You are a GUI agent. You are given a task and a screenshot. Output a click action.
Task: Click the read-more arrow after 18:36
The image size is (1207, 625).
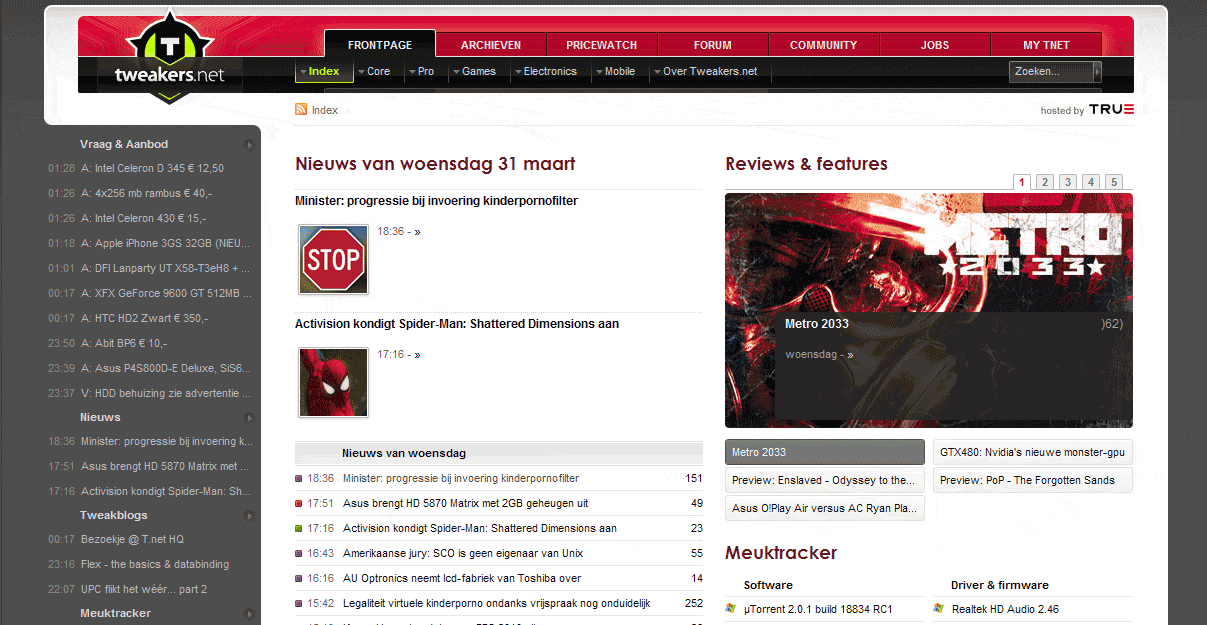point(417,232)
